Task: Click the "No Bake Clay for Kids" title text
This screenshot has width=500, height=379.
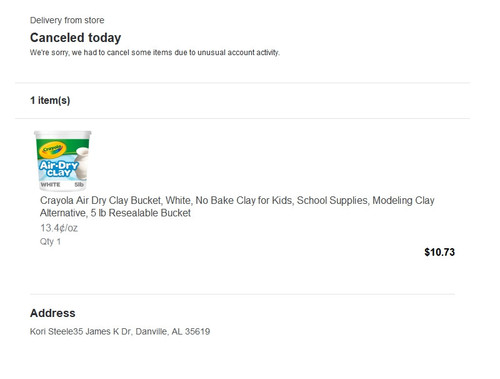Action: 244,200
